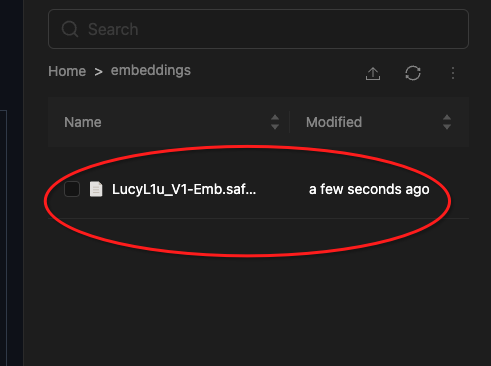Click the magnifier icon in search bar

(70, 29)
